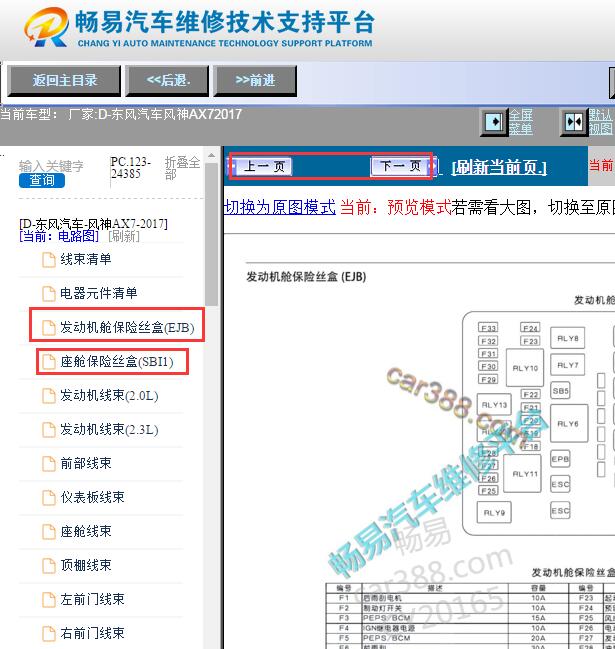Click page icon beside 发动机舱保险丝盒(EJB)
615x649 pixels.
tap(49, 328)
